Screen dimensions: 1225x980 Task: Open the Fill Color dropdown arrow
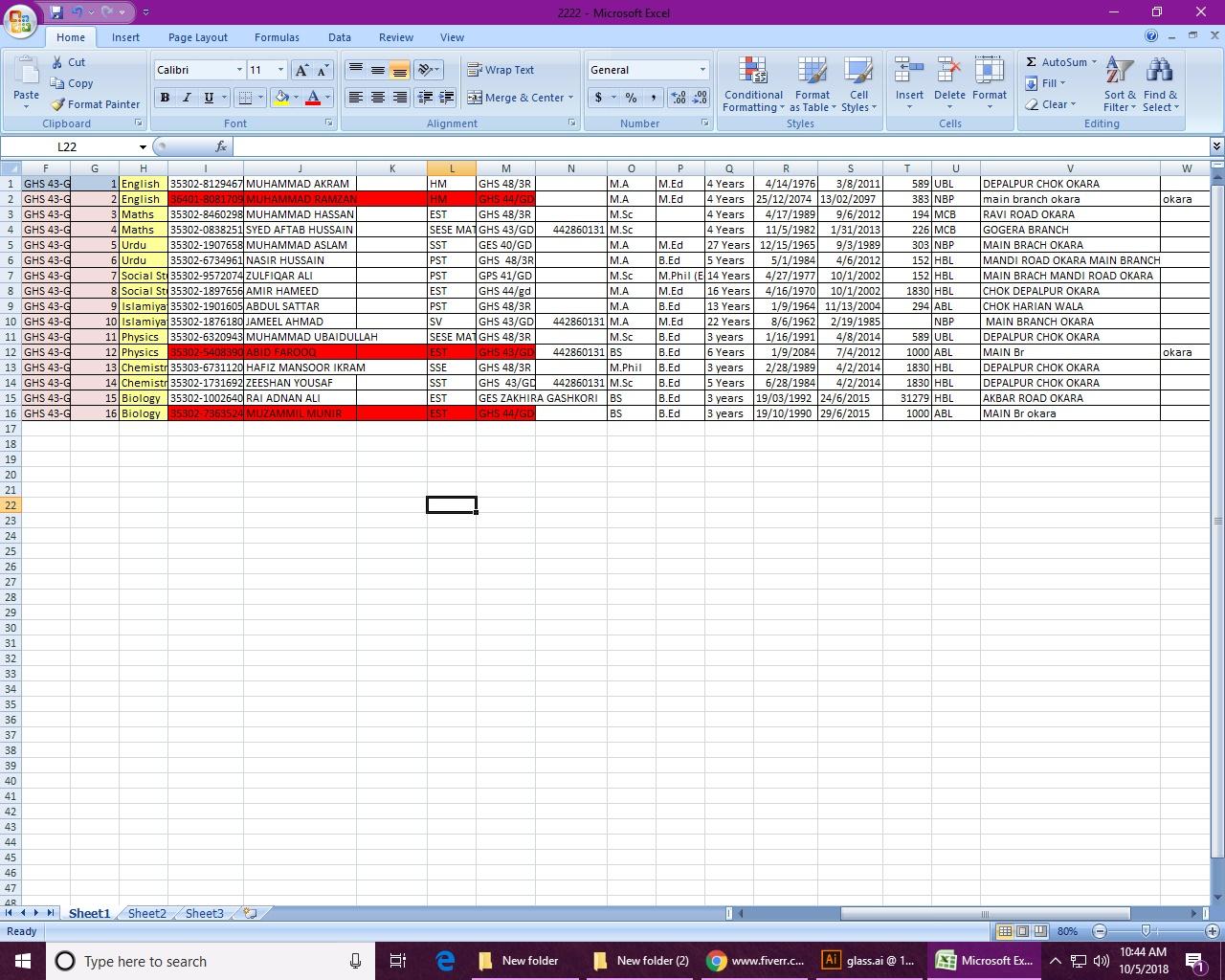point(295,97)
